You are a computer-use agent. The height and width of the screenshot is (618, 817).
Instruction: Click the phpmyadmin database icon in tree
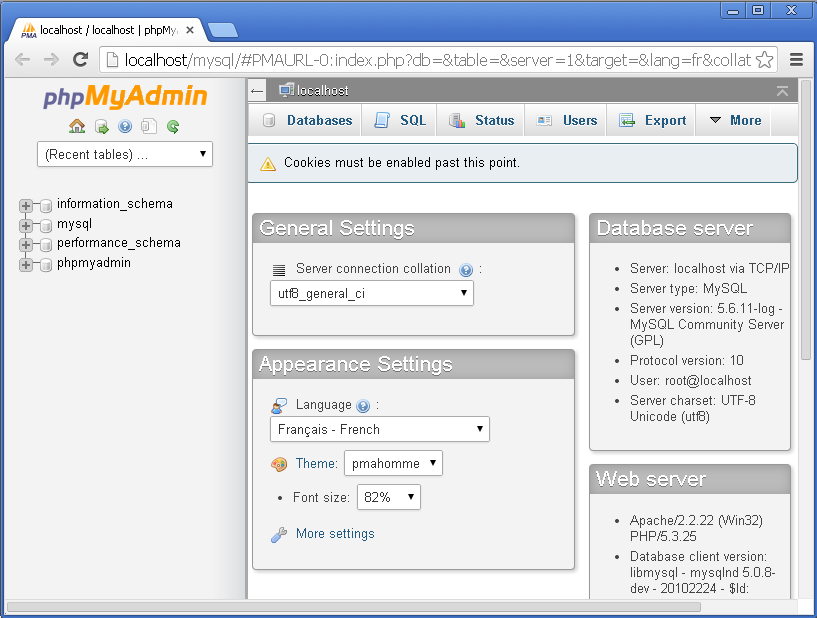coord(46,265)
